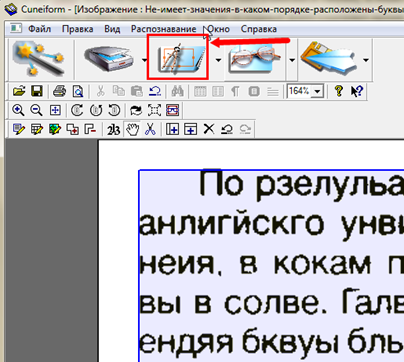The width and height of the screenshot is (404, 362).
Task: Click the add vertical table line tool
Action: point(172,129)
